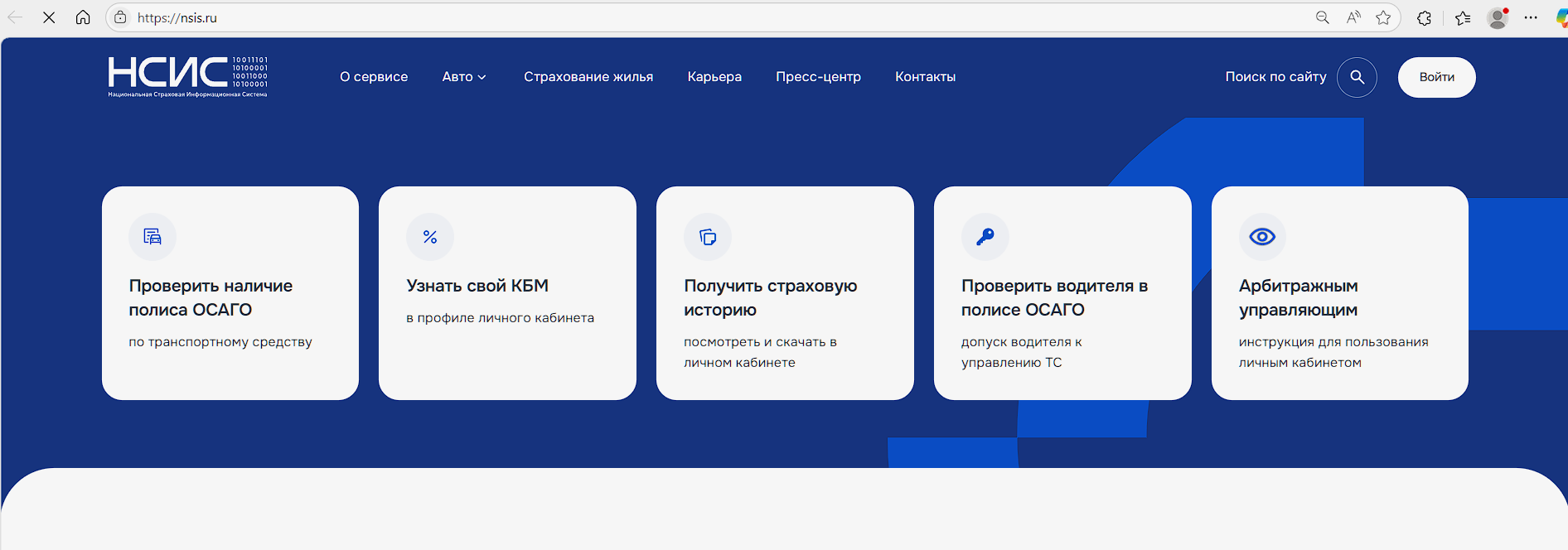
Task: Open Пресс-центр menu item
Action: [x=818, y=77]
